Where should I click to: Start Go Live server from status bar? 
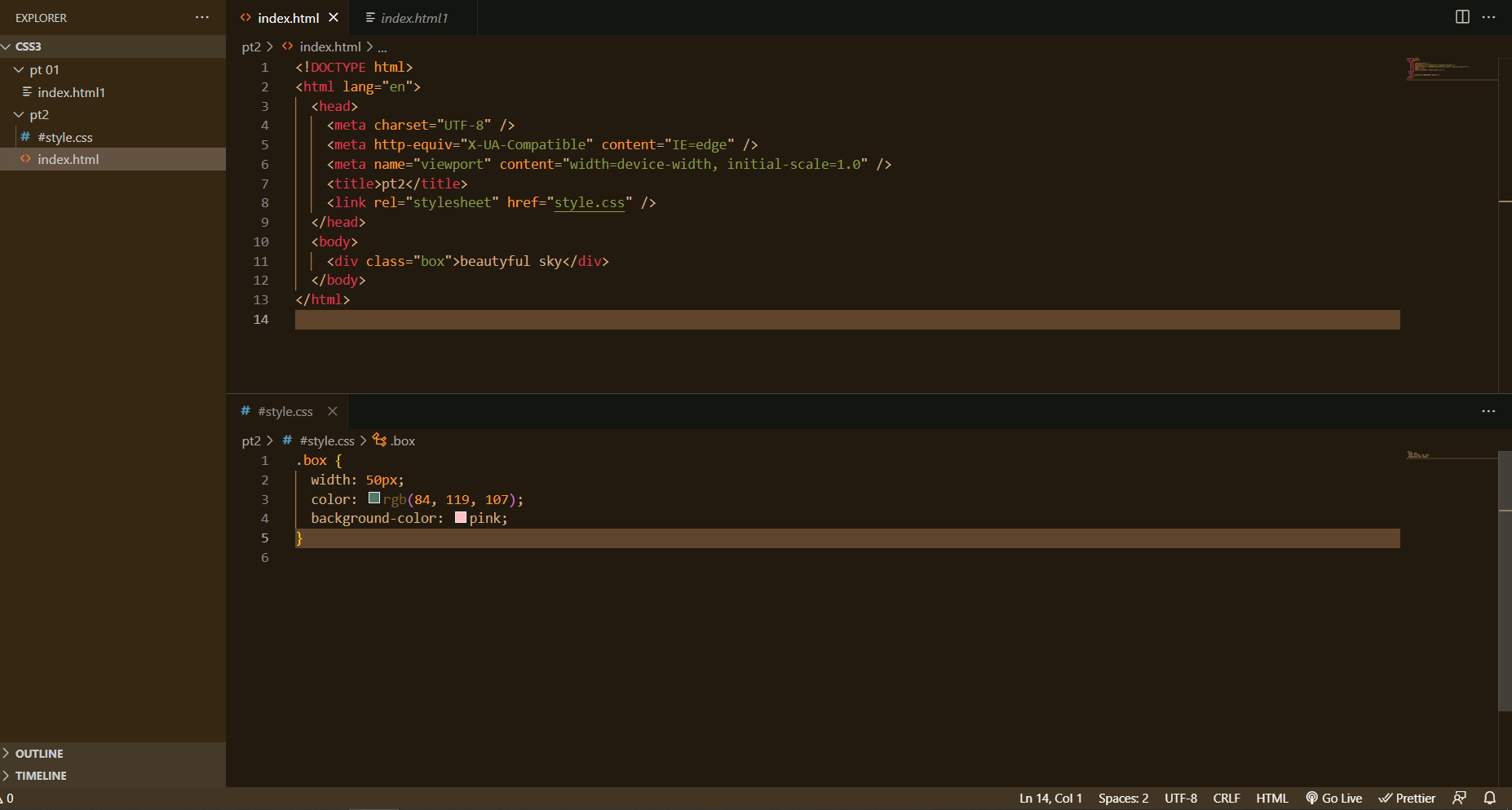tap(1334, 798)
